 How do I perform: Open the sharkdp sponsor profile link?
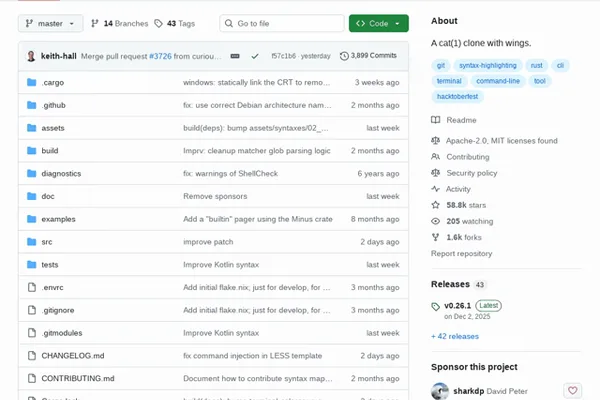(x=469, y=391)
